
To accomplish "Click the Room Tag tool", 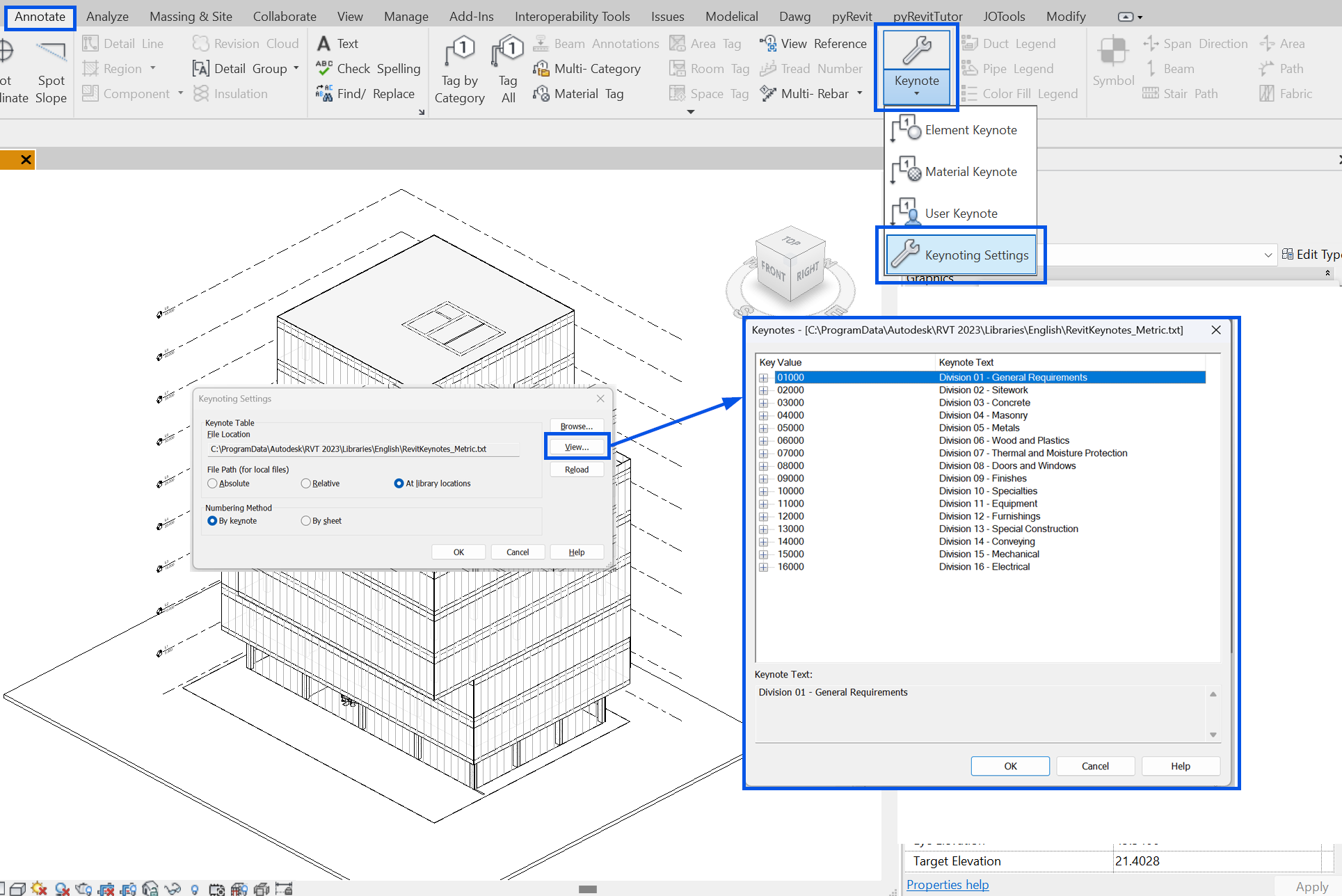I will (x=709, y=68).
